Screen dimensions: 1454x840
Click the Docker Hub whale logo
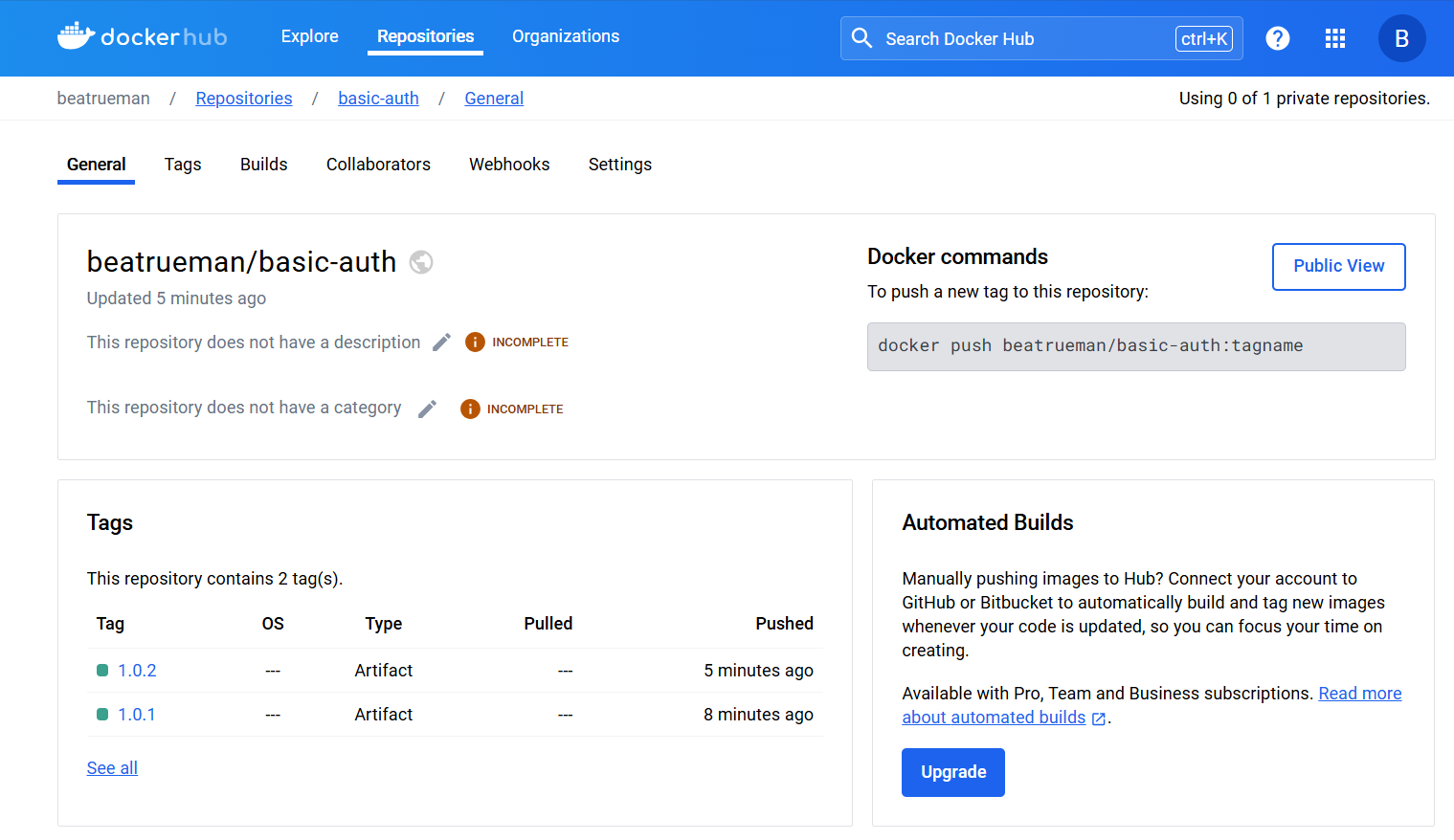coord(77,36)
